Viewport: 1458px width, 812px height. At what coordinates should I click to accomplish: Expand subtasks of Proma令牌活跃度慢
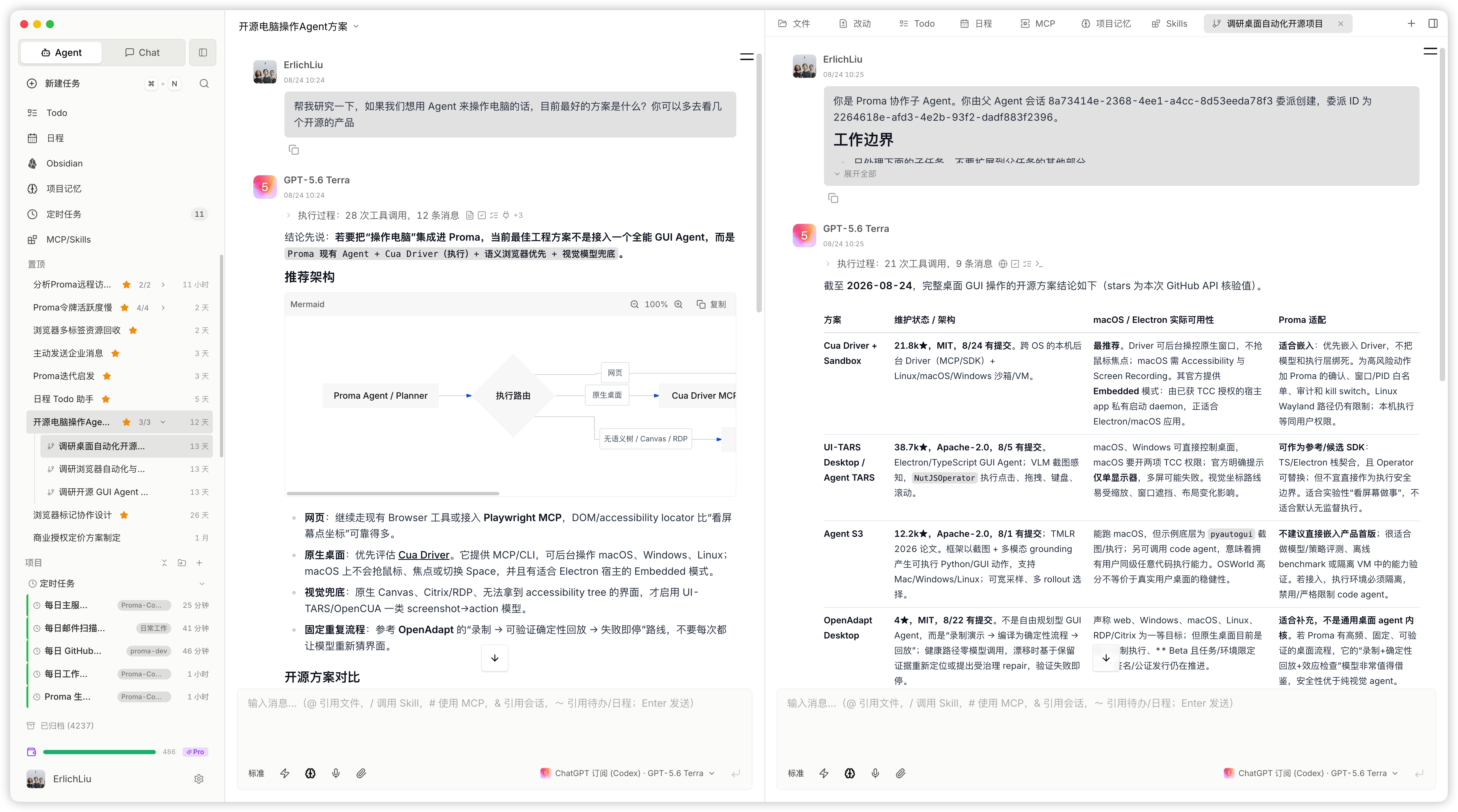[163, 308]
